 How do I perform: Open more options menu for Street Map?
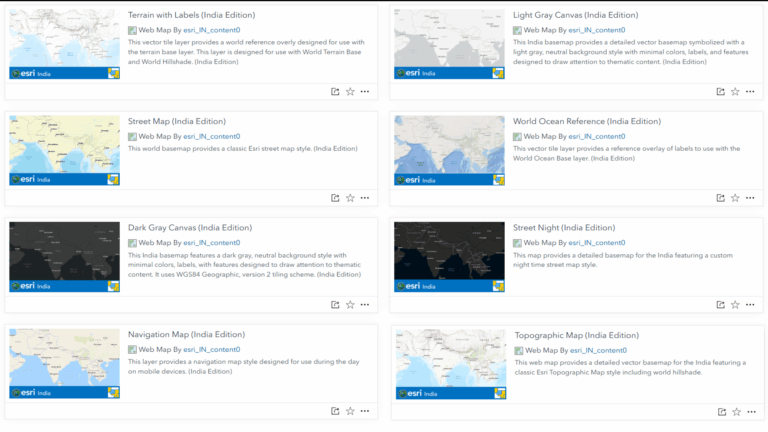(365, 198)
